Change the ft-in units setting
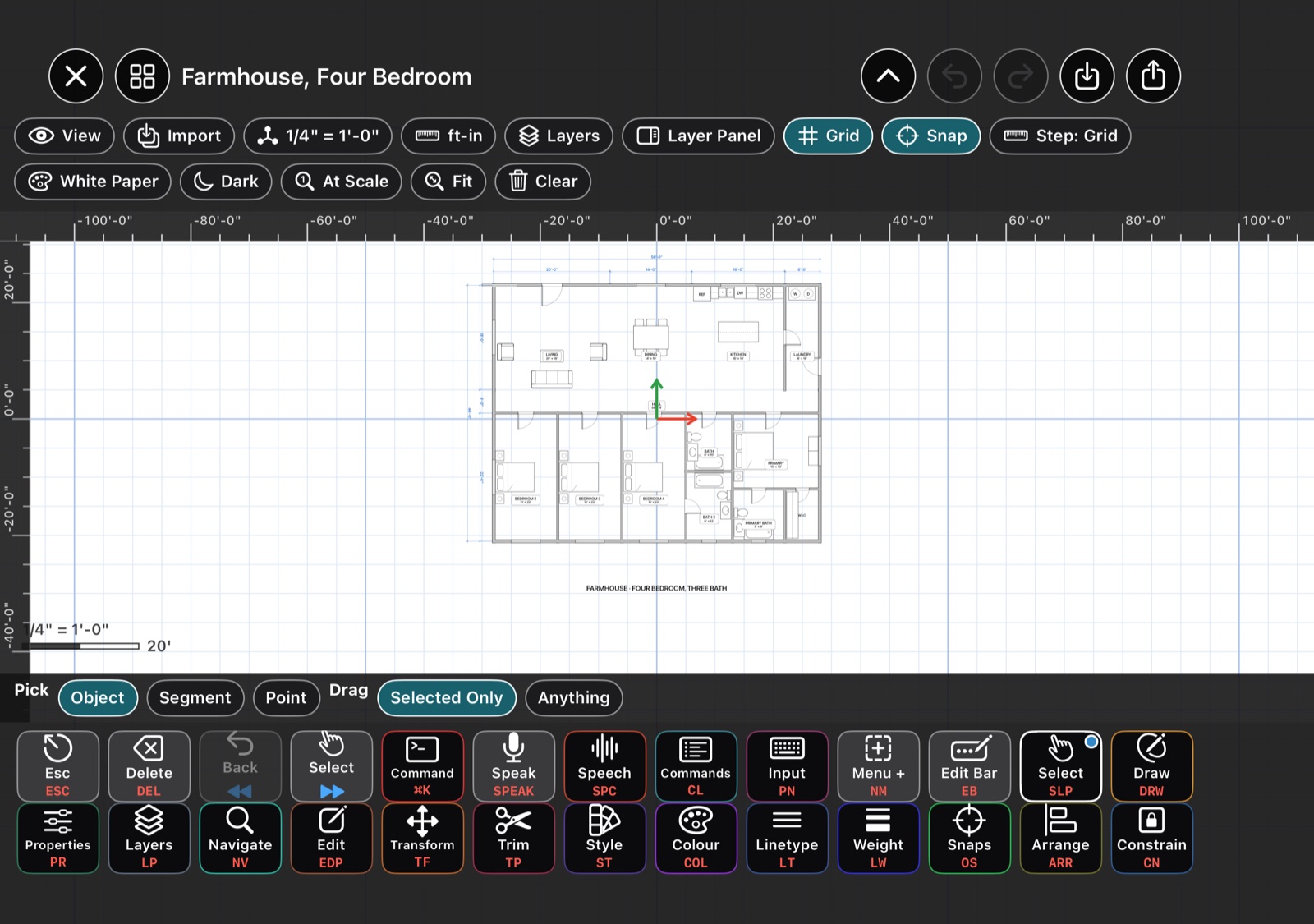Image resolution: width=1314 pixels, height=924 pixels. (448, 136)
